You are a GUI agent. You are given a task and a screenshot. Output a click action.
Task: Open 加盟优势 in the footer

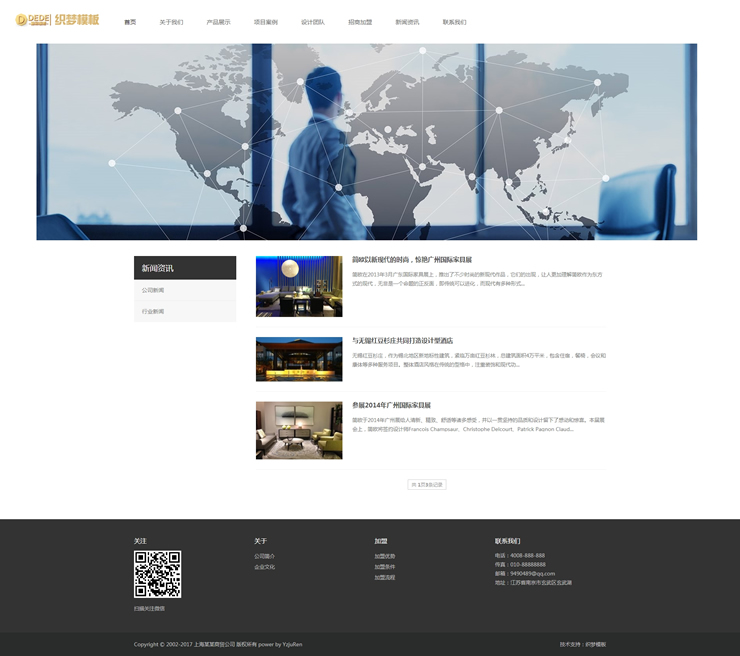(x=385, y=556)
